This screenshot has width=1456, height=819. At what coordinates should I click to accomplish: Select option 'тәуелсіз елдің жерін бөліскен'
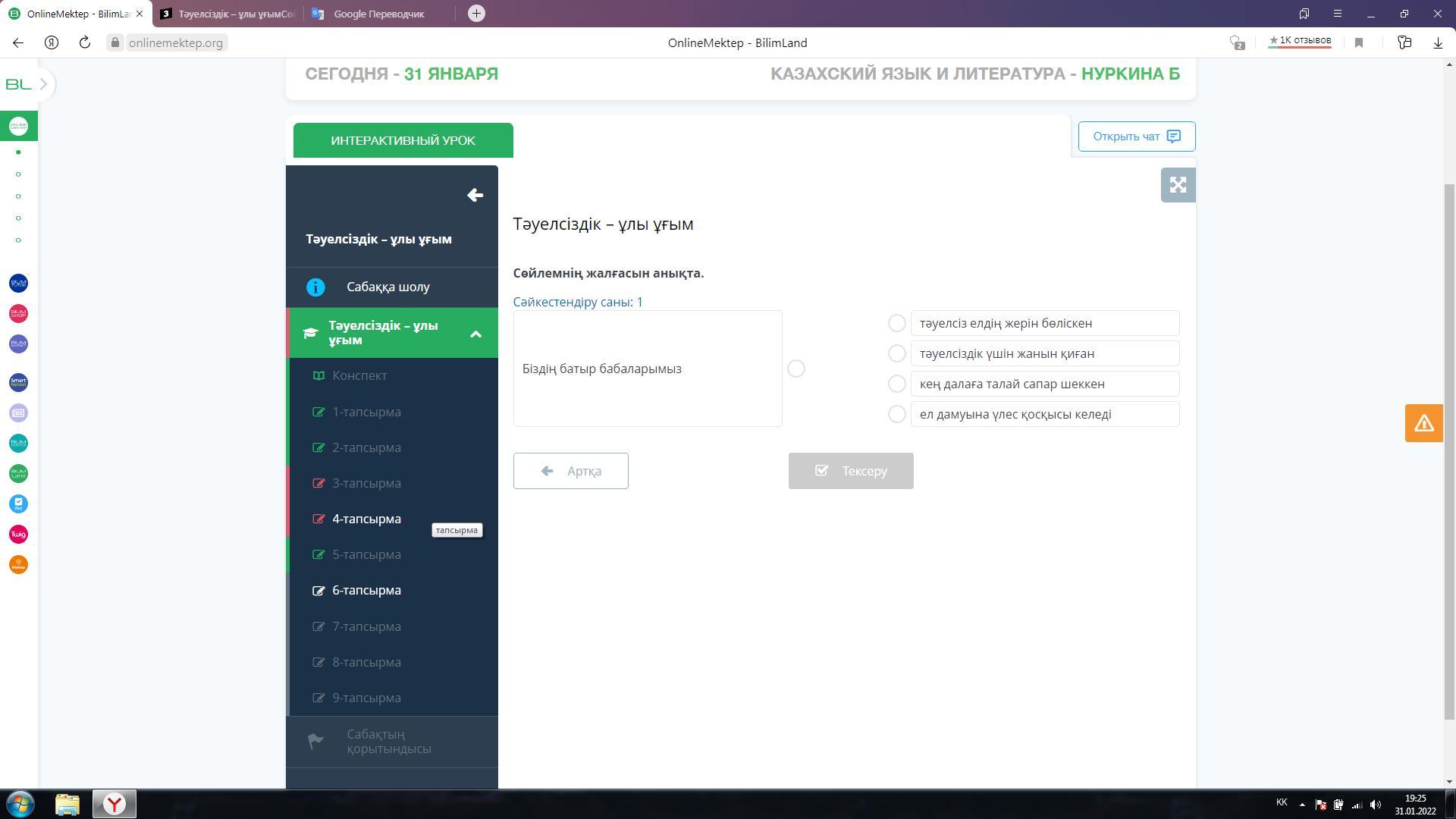tap(896, 323)
